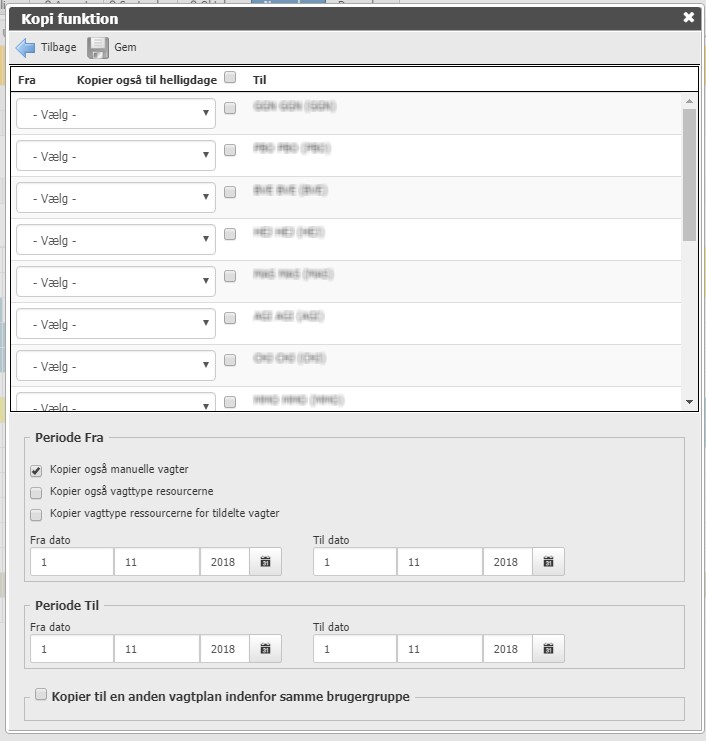
Task: Tick 'Kopier vagttype ressourcerne for tildelte vagter'
Action: pyautogui.click(x=36, y=514)
